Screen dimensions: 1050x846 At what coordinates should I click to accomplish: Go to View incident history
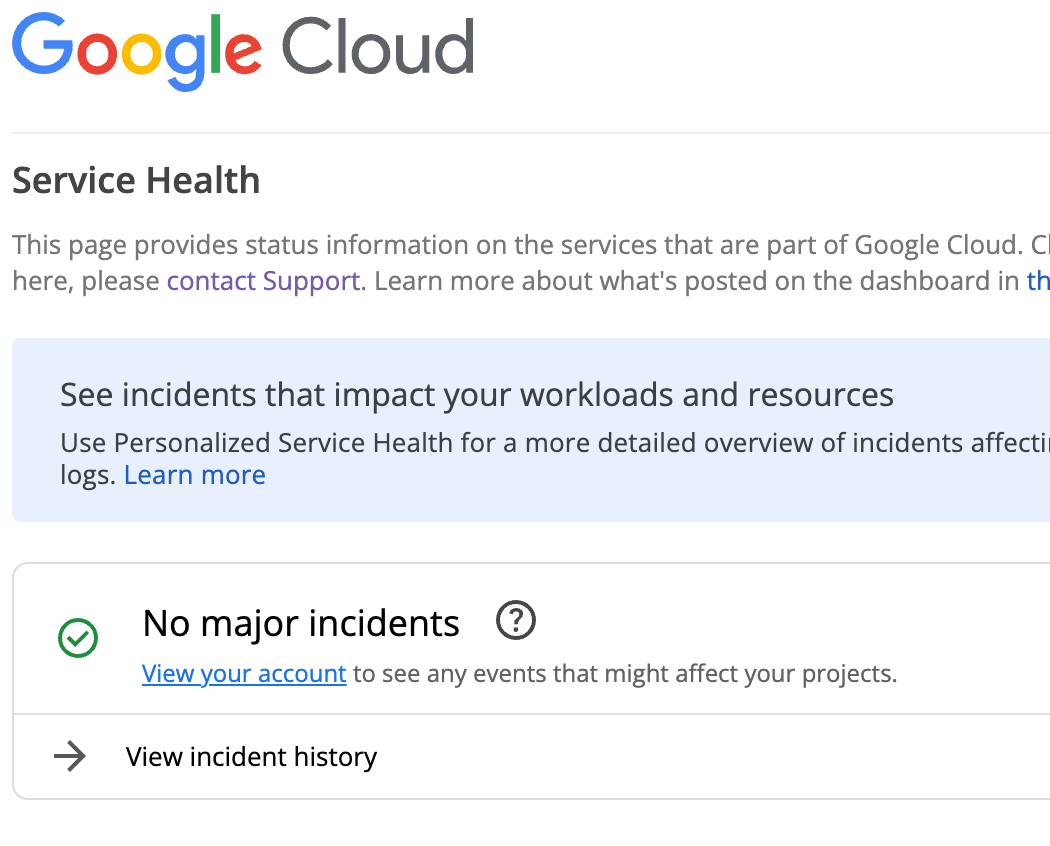click(x=251, y=757)
